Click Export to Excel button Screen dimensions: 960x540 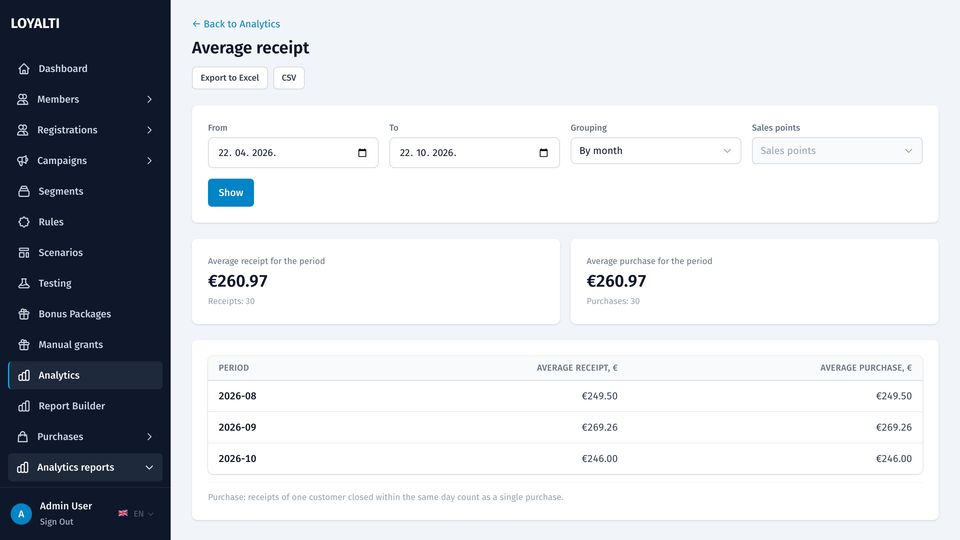(x=230, y=78)
